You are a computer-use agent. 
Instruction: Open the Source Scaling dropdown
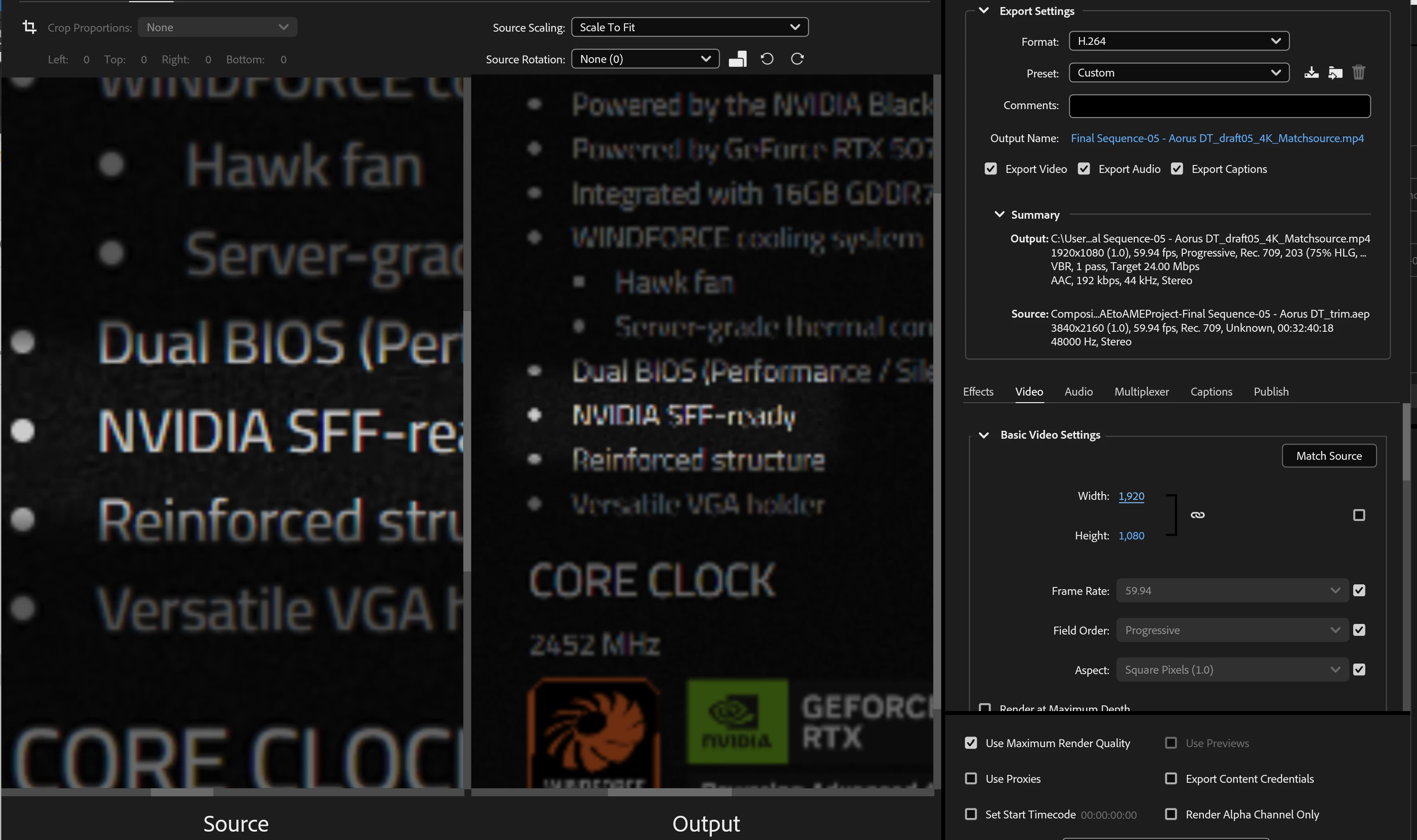(x=689, y=27)
